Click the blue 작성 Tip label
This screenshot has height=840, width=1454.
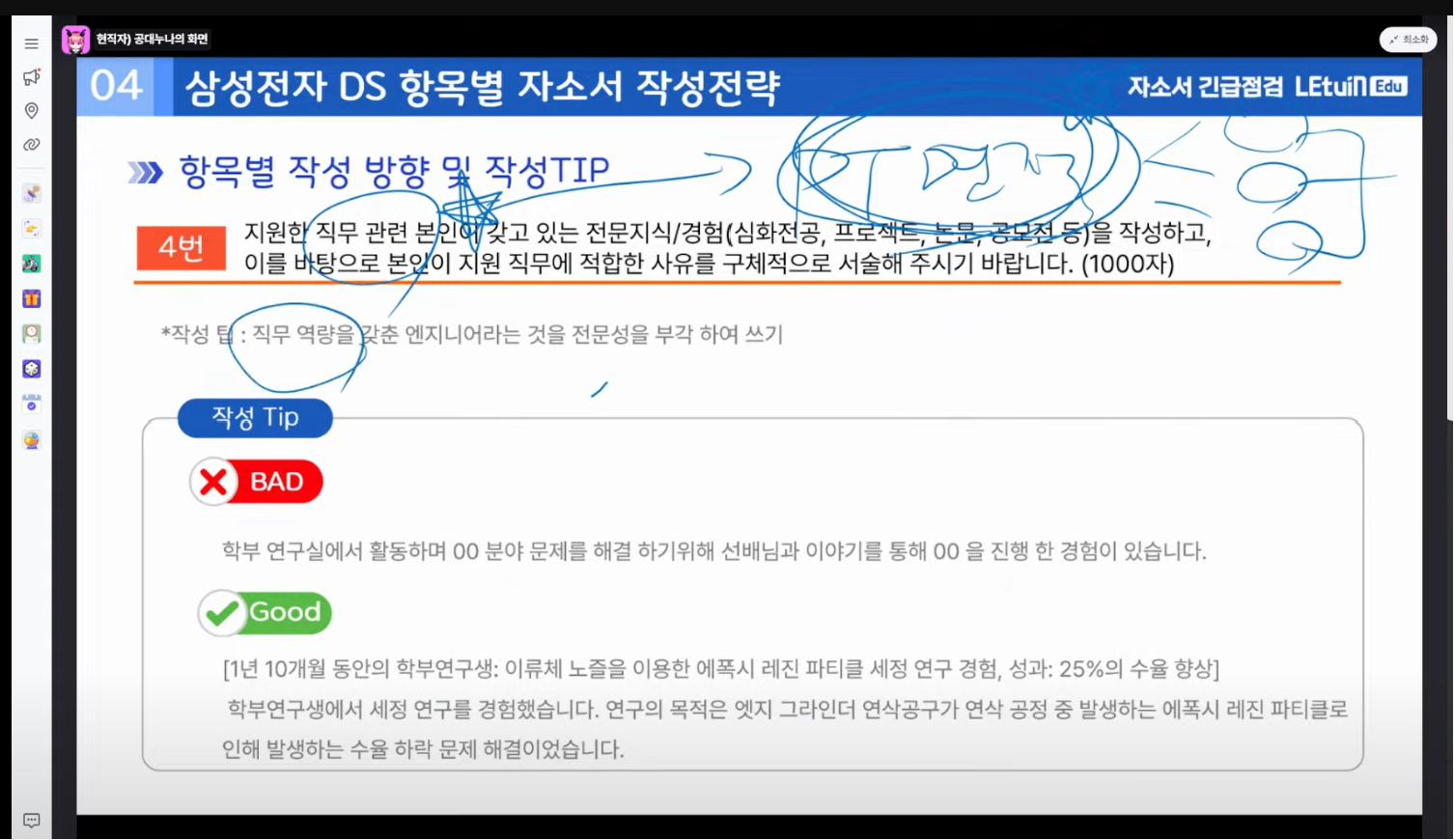click(255, 417)
